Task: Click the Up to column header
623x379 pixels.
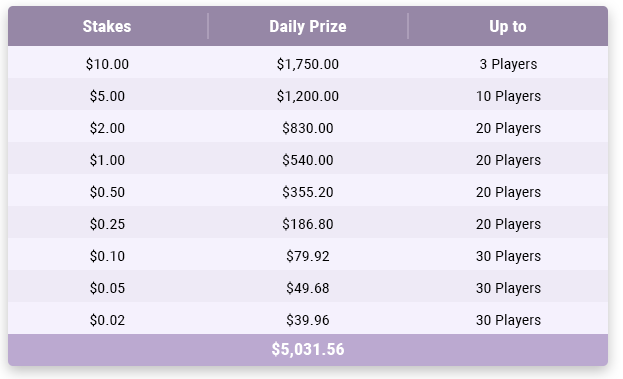Action: pyautogui.click(x=508, y=27)
